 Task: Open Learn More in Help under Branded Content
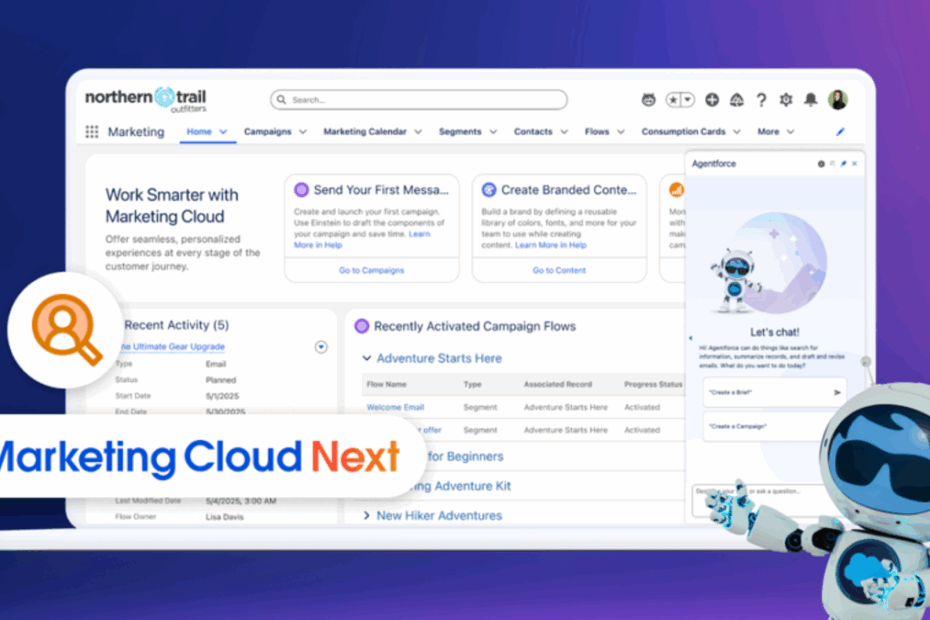pyautogui.click(x=550, y=245)
